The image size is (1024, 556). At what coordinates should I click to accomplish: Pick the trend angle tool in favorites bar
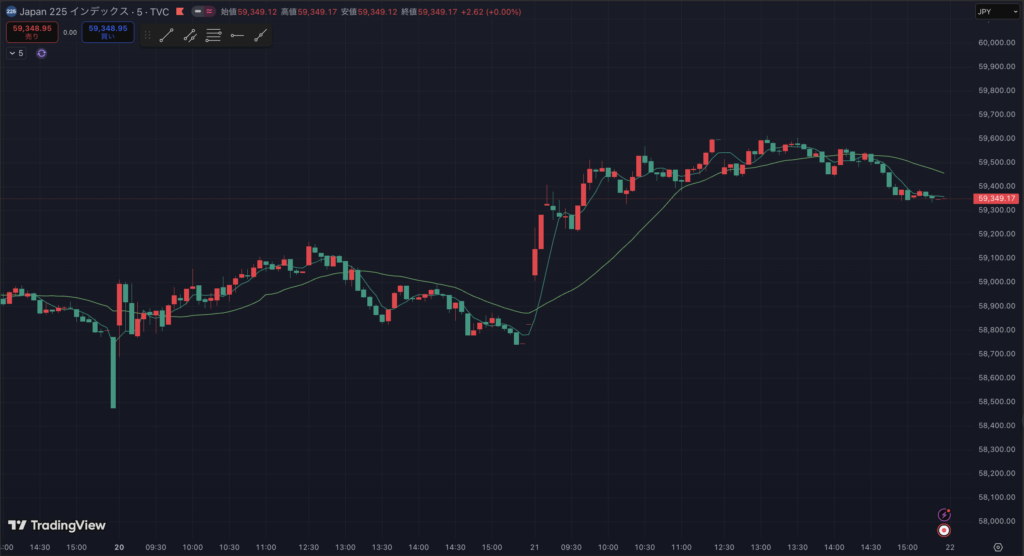(x=261, y=35)
